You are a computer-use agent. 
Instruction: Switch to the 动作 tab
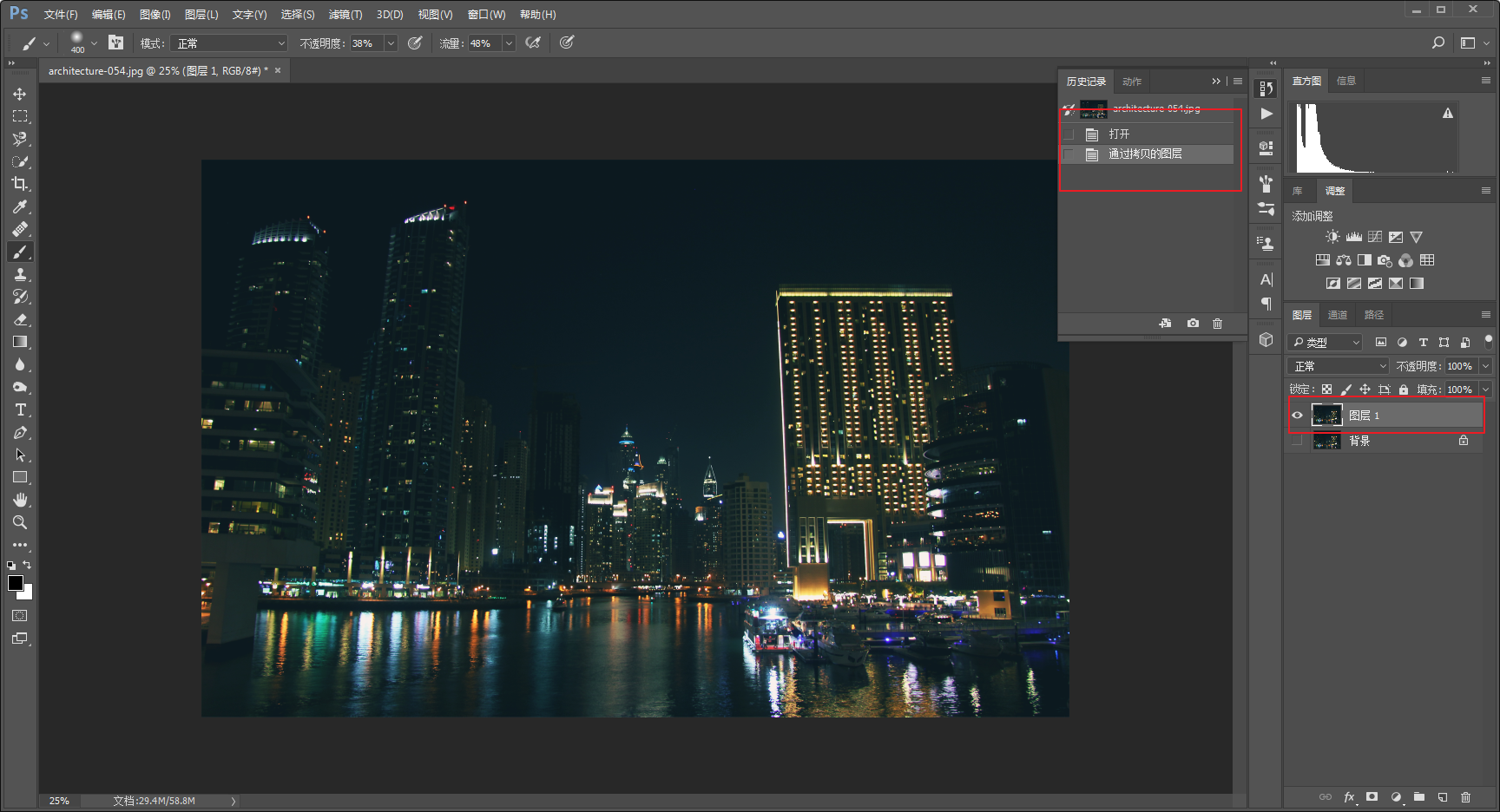tap(1132, 82)
